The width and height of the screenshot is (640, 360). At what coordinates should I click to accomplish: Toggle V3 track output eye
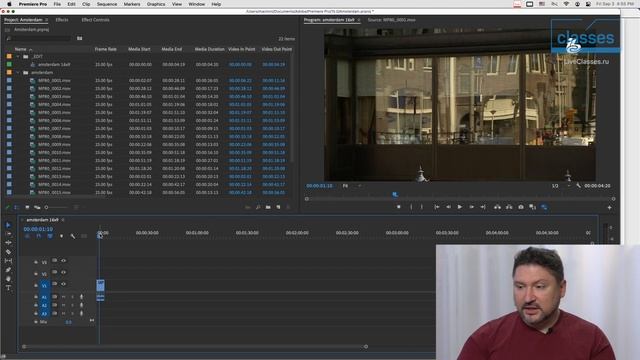64,260
